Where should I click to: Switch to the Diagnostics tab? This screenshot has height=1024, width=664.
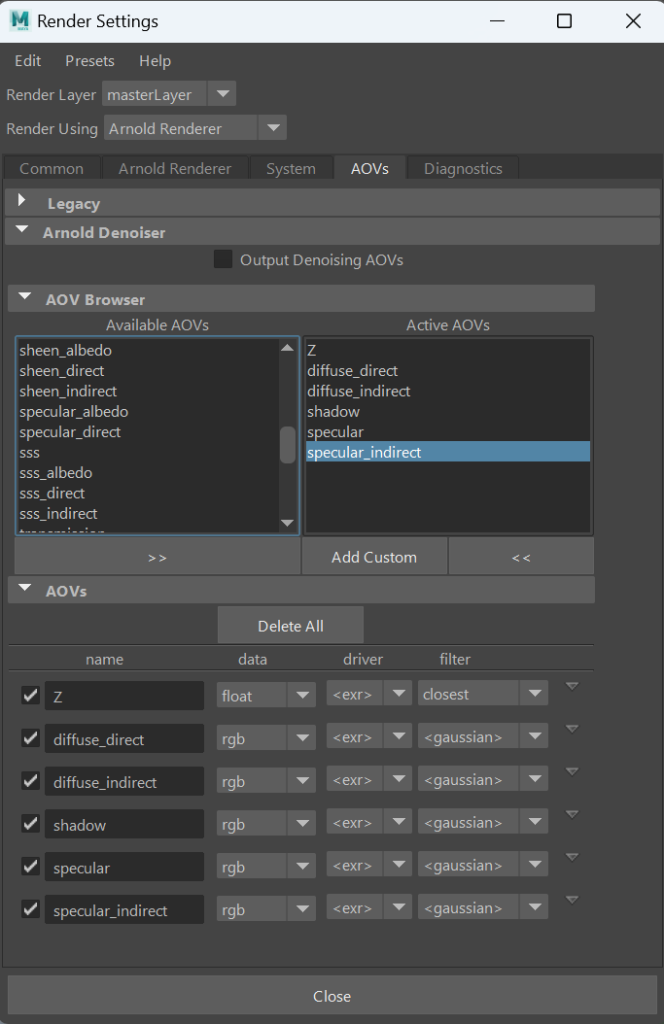(x=463, y=168)
